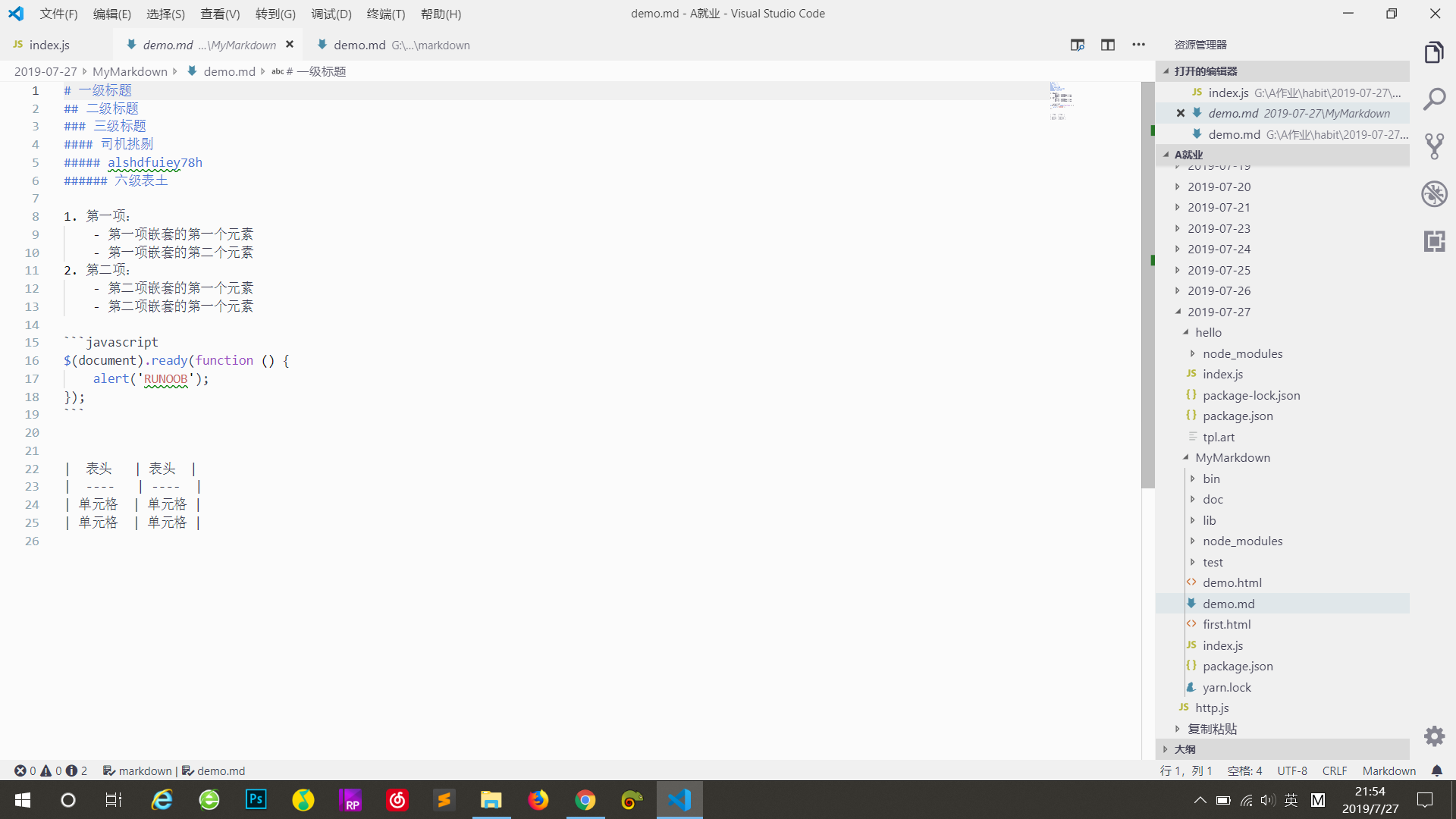Change the CRLF line ending setting
The width and height of the screenshot is (1456, 819).
(1334, 770)
